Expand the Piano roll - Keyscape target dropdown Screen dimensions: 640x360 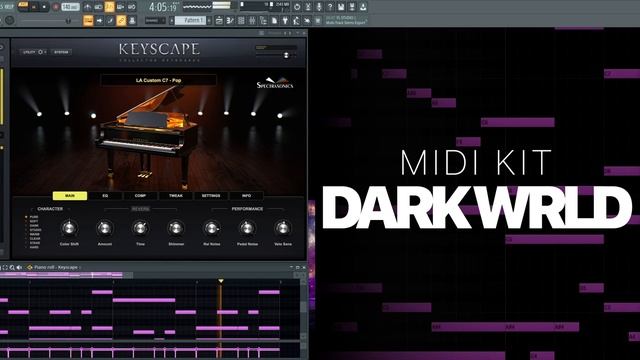(x=80, y=268)
